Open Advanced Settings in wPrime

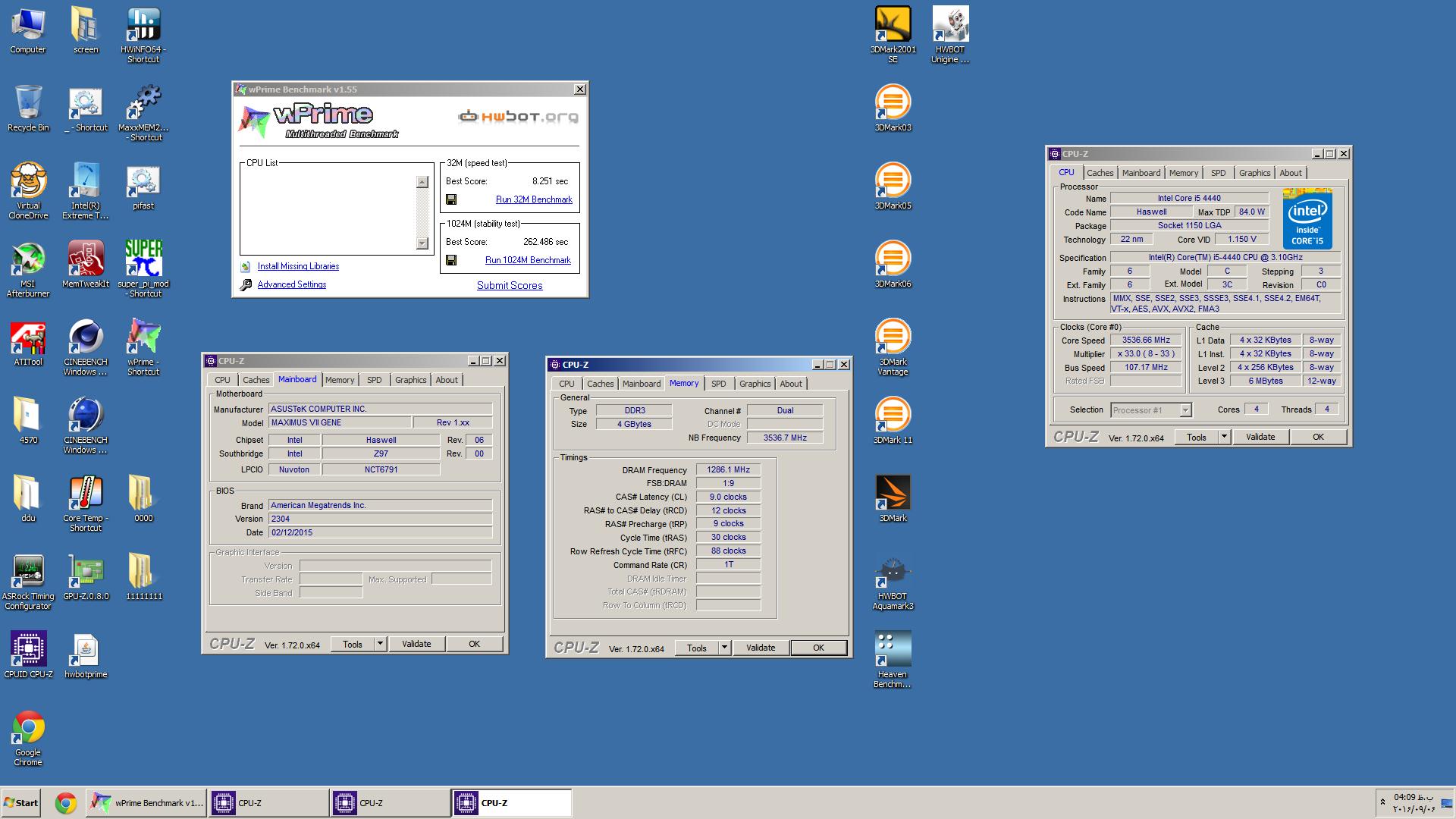[x=292, y=284]
